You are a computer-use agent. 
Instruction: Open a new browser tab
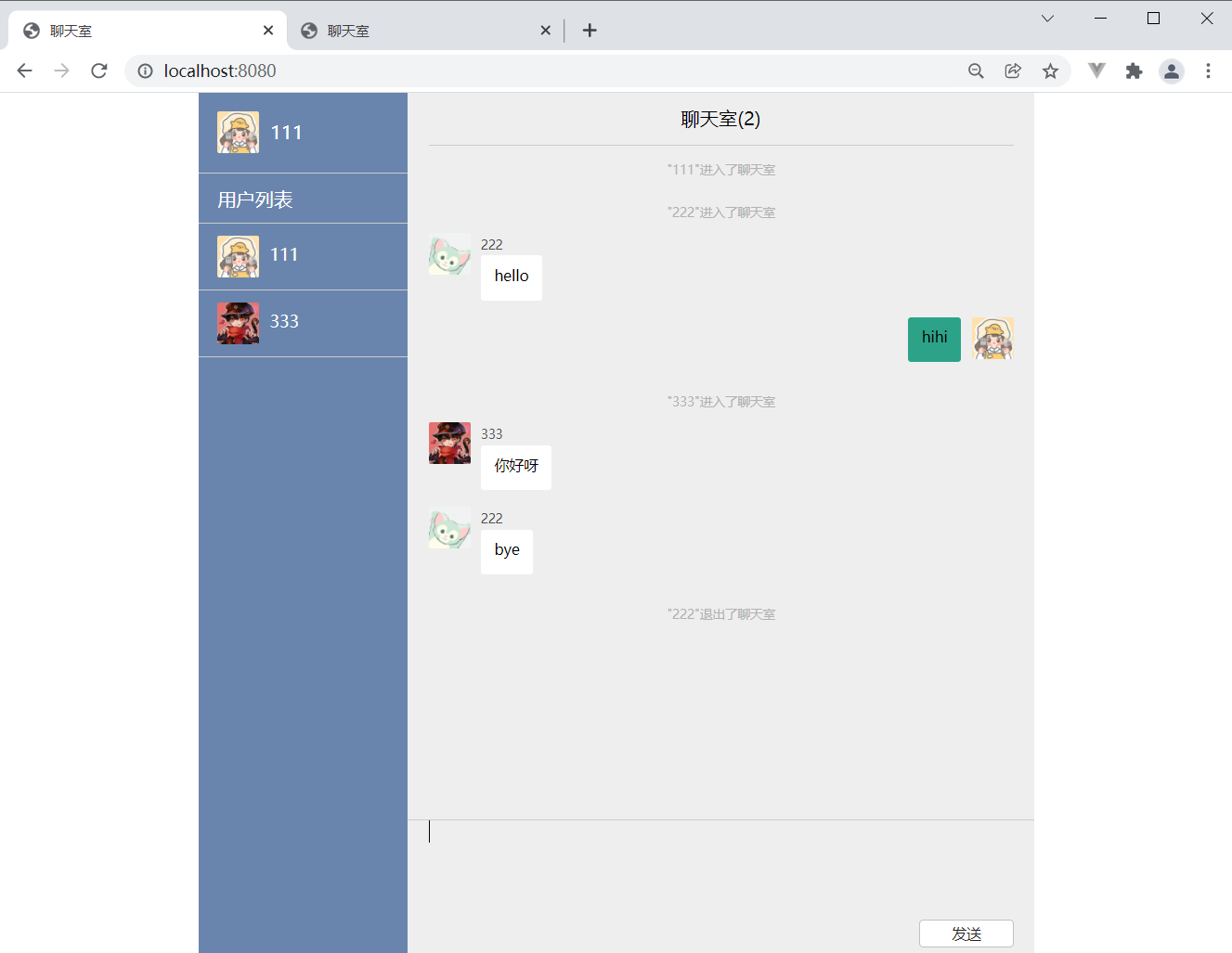[x=590, y=31]
